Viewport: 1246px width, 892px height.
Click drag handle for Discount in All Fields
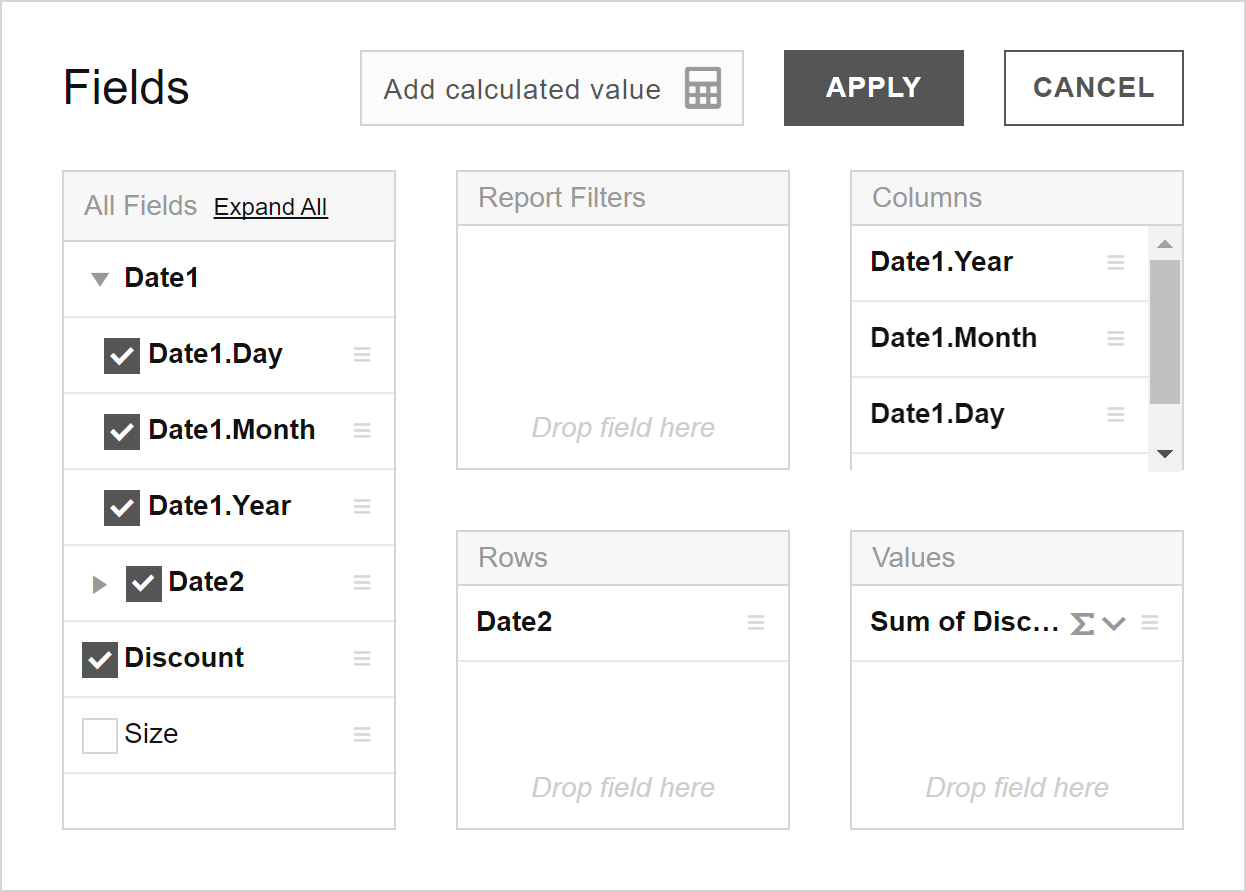pyautogui.click(x=362, y=659)
